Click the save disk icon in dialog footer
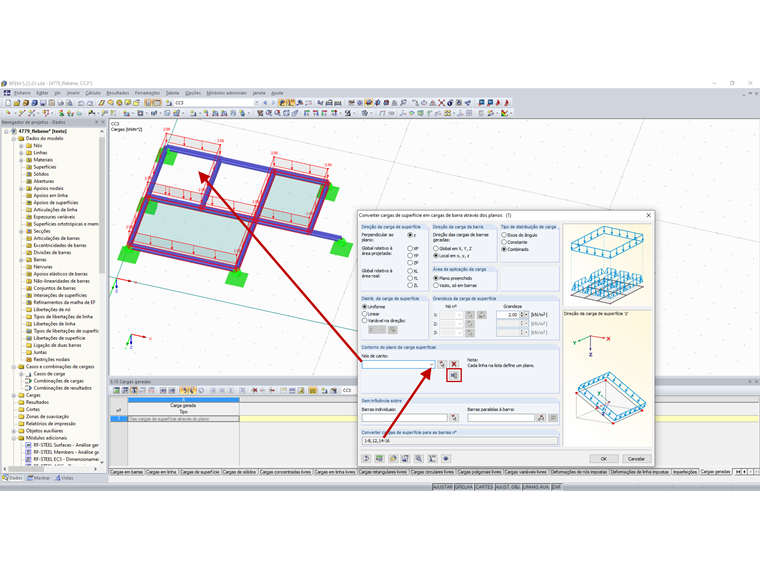 tap(406, 459)
